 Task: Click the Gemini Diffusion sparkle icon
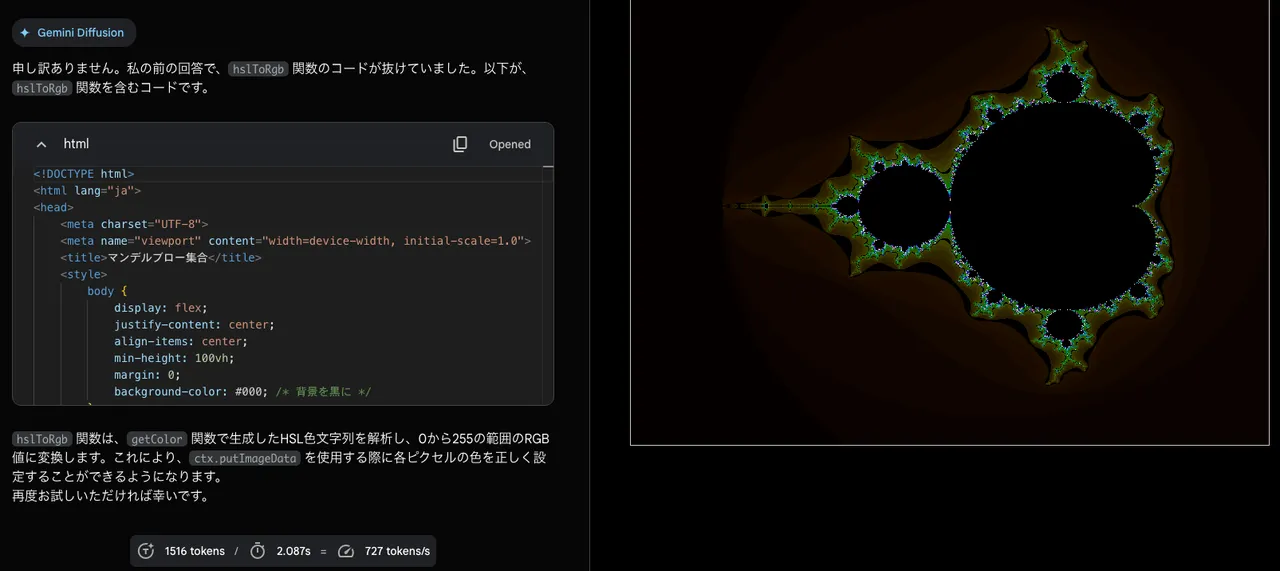(x=25, y=33)
